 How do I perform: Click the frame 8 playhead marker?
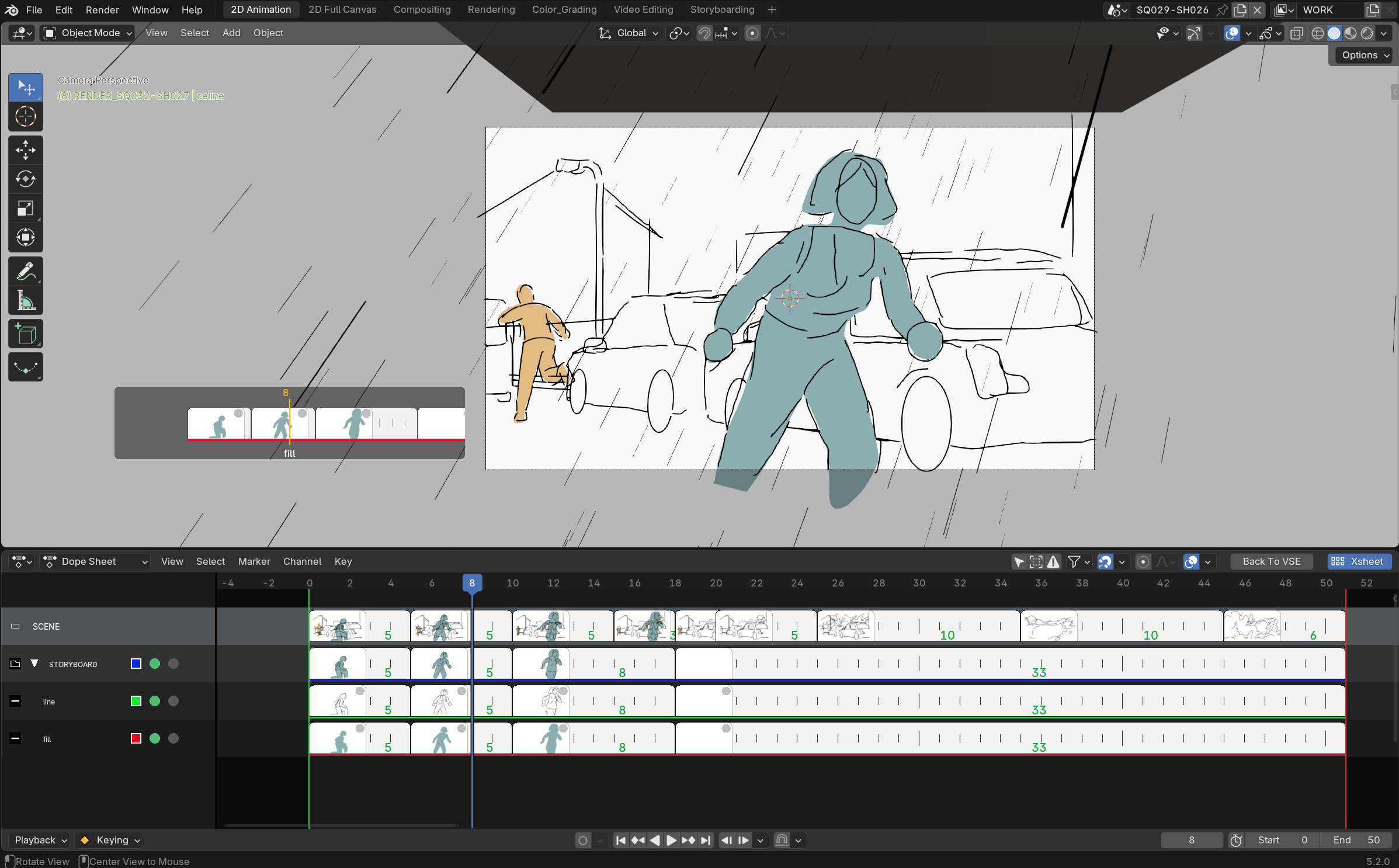coord(472,583)
